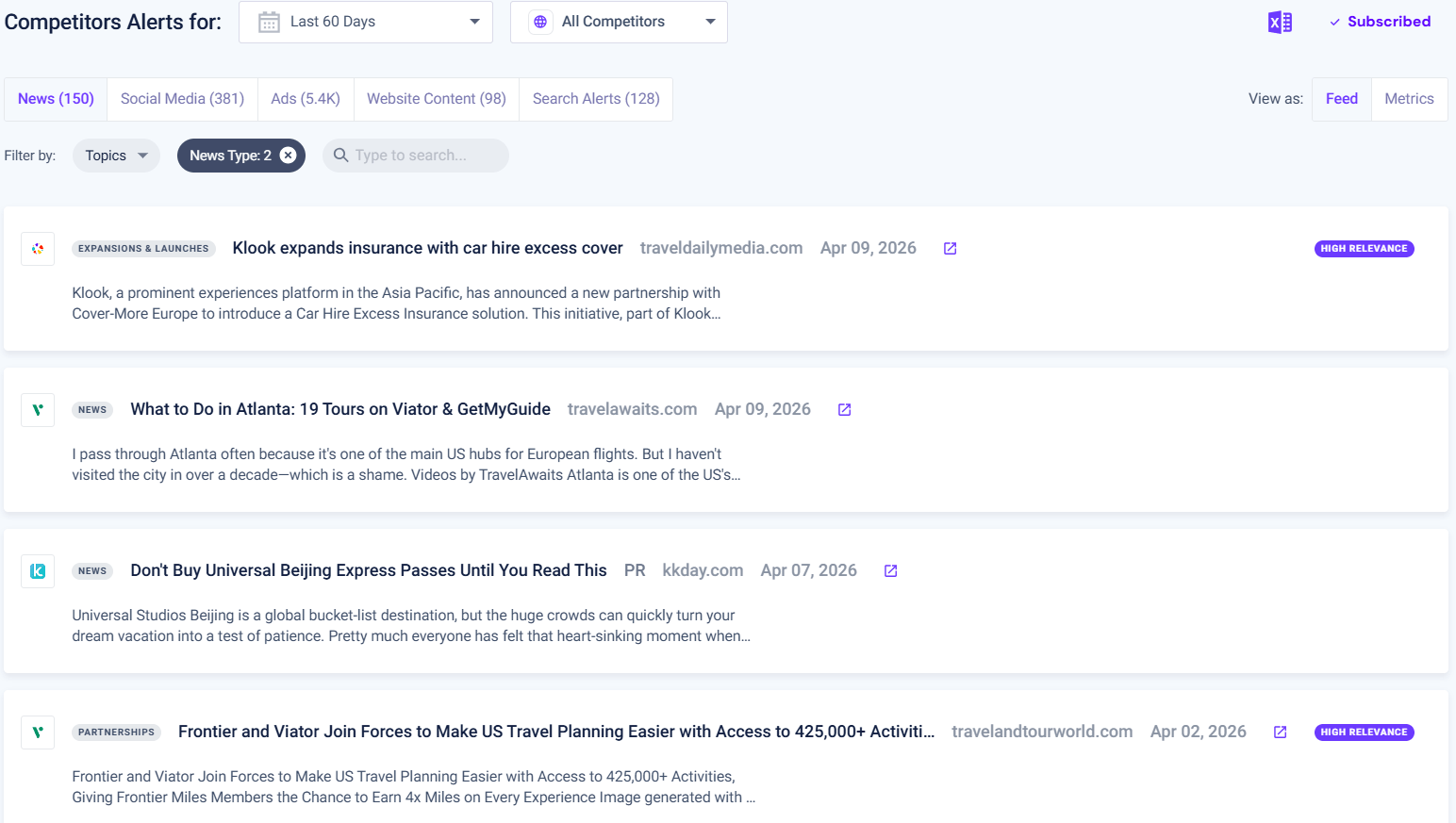Click KKday logo on Universal Beijing card

click(x=38, y=571)
